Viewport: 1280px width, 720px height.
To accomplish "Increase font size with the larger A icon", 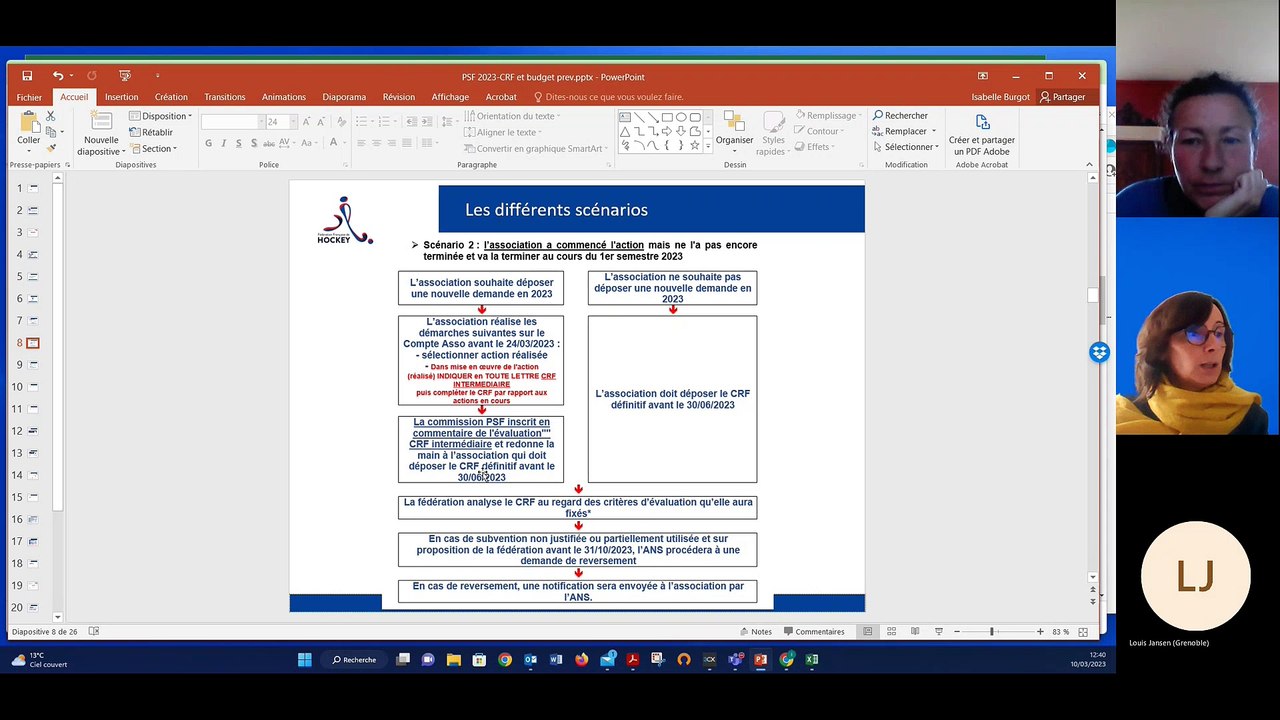I will [x=308, y=122].
